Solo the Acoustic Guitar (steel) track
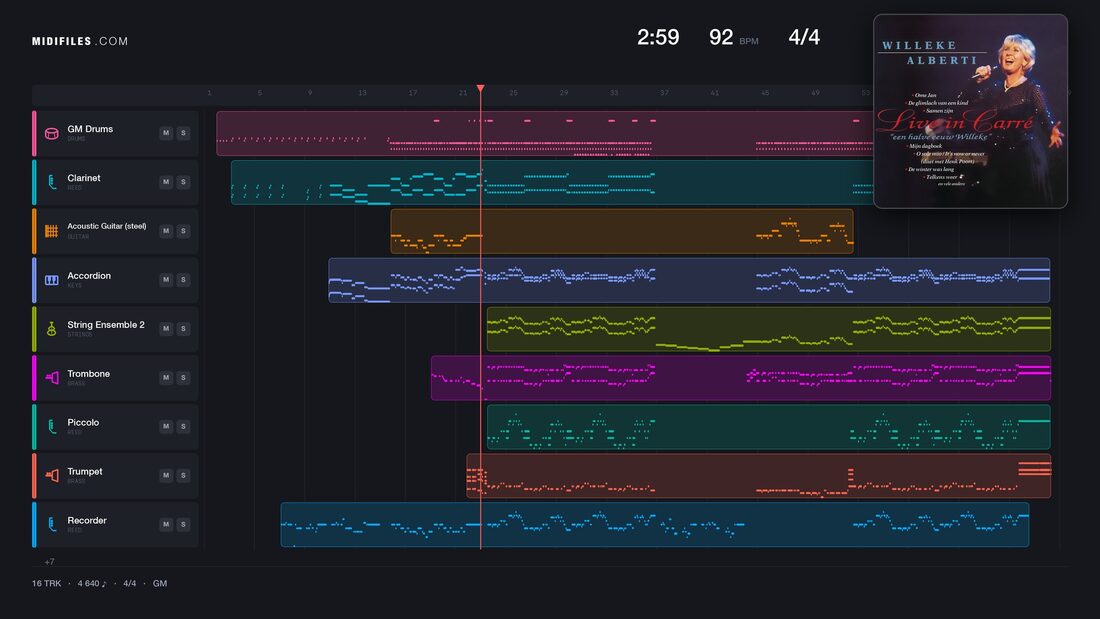 [183, 231]
